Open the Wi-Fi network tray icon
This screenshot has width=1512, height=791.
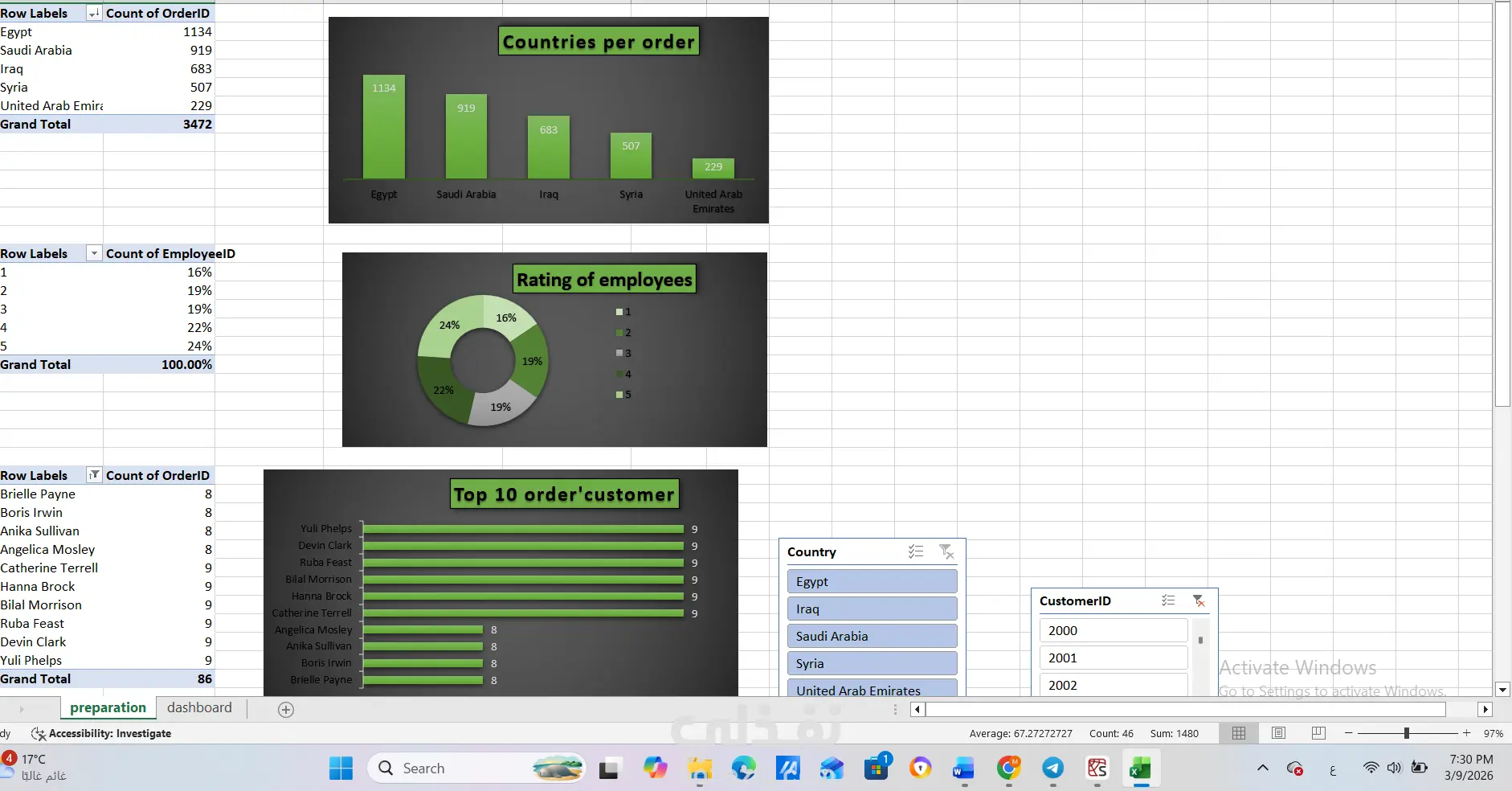[1371, 768]
